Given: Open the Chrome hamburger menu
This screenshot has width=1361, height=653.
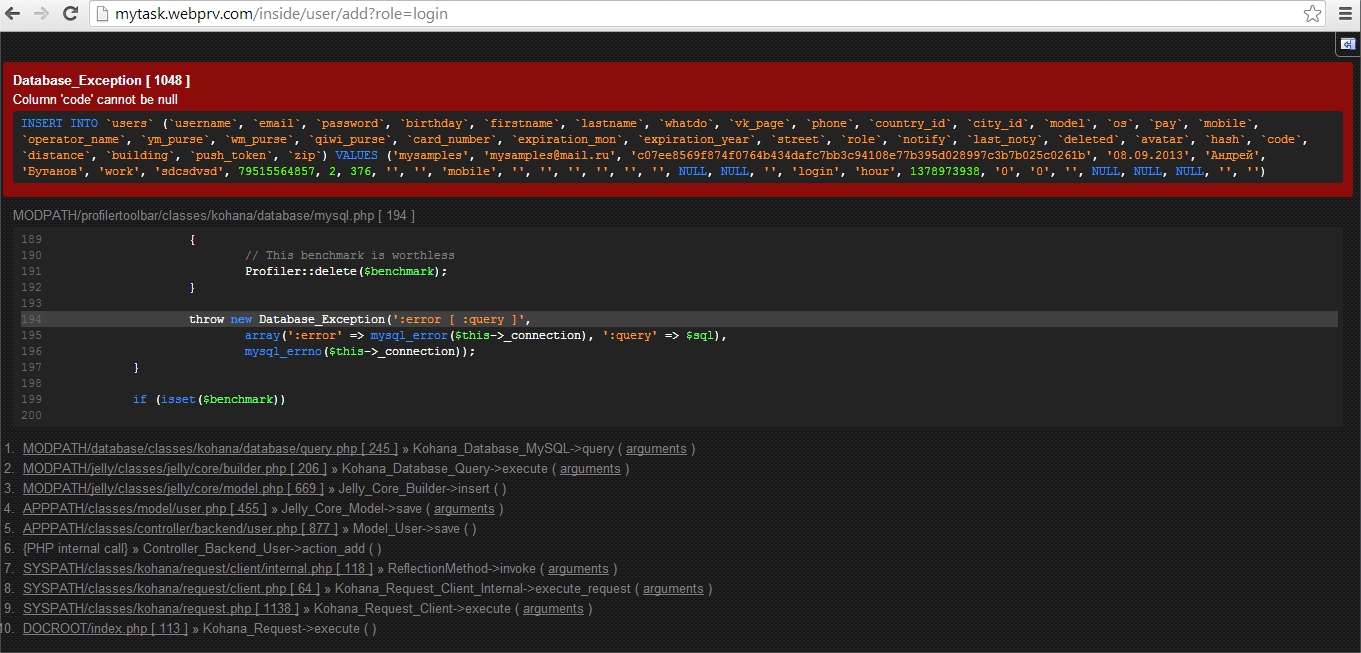Looking at the screenshot, I should 1344,14.
